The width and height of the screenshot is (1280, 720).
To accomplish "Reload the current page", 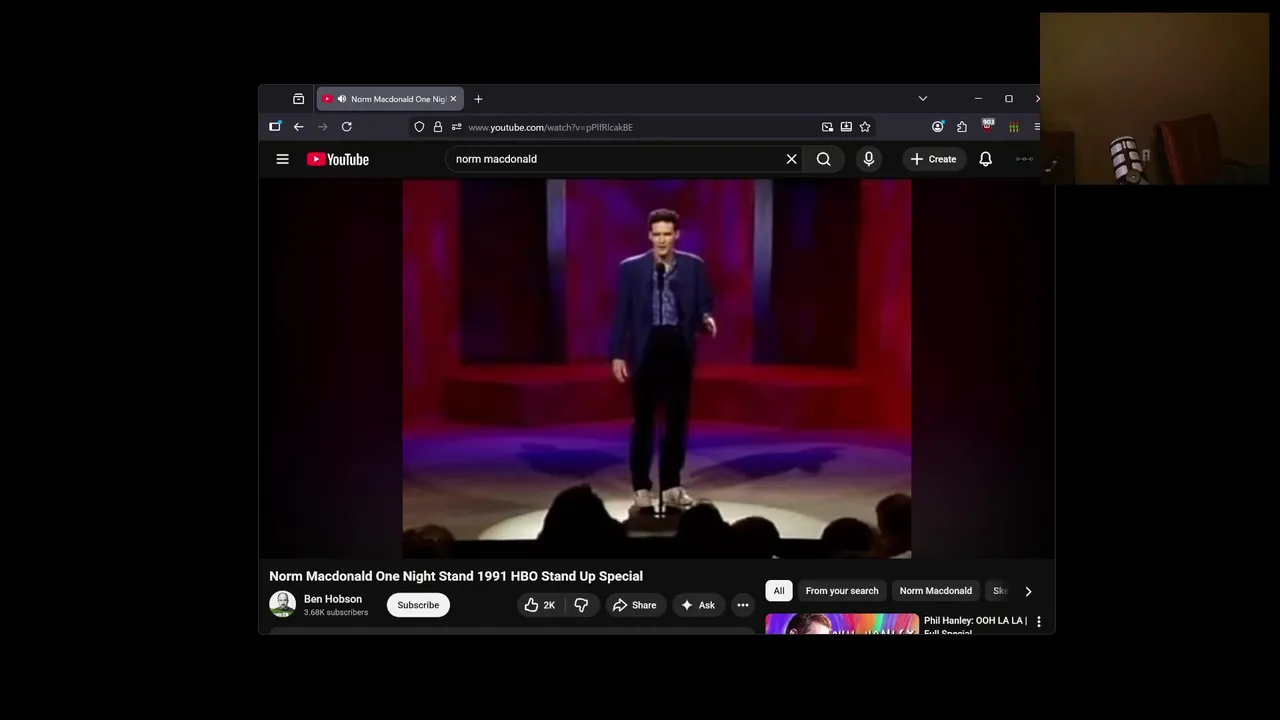I will coord(346,127).
